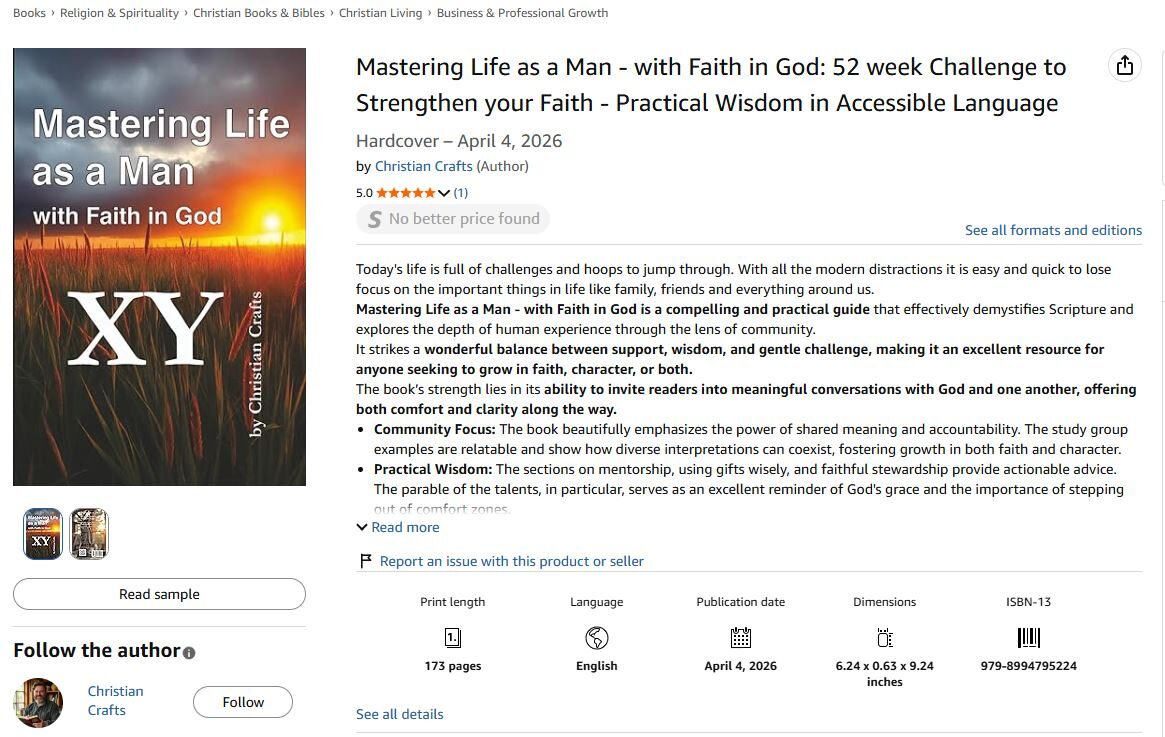Click the print length pages icon
1165x737 pixels.
tap(452, 637)
